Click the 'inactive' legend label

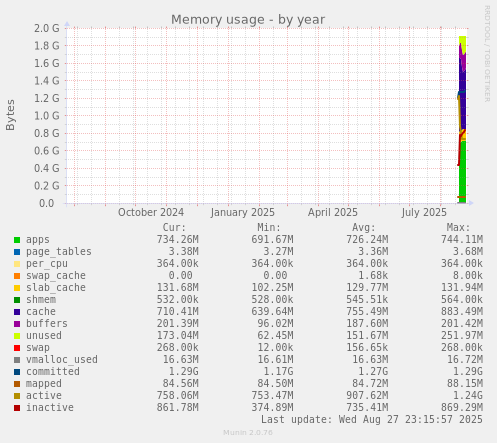[x=50, y=408]
